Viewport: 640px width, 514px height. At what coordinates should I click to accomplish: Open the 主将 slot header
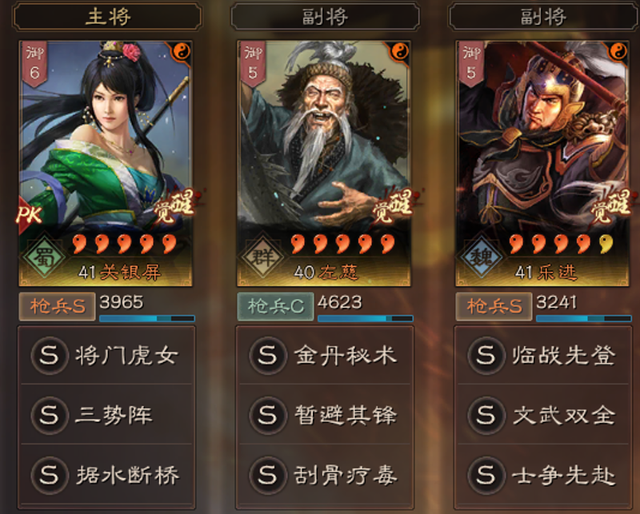pos(107,17)
